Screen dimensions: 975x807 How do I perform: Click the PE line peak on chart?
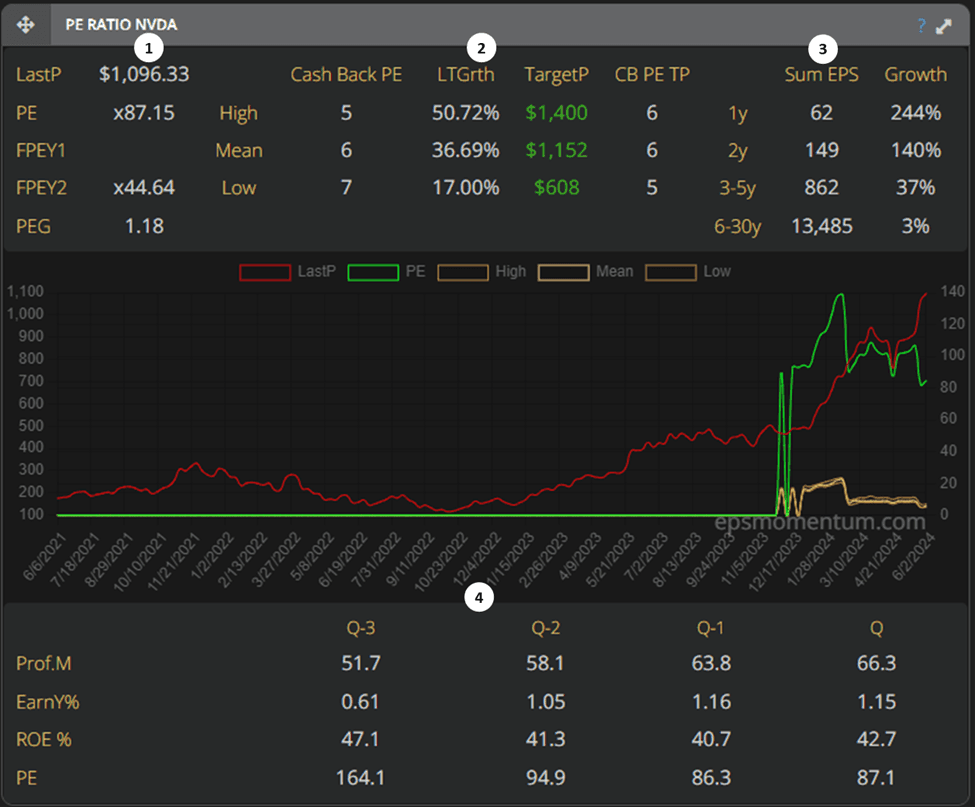pos(841,295)
